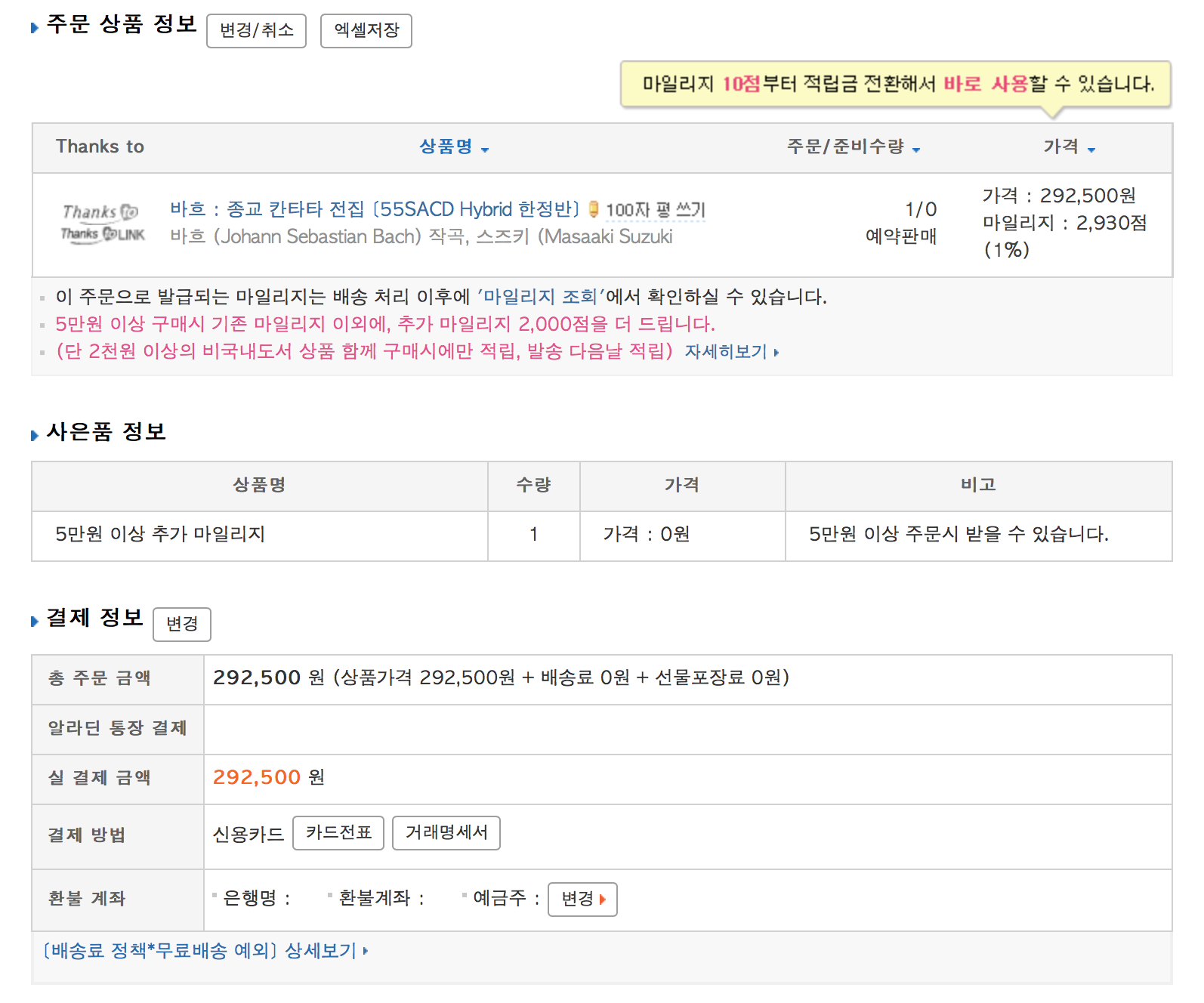Change the 환불 계좌 via 변경 button
This screenshot has height=1003, width=1204.
coord(582,900)
